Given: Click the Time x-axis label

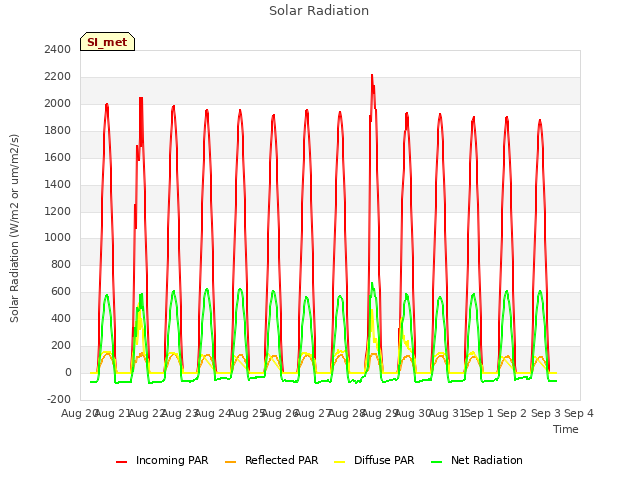Looking at the screenshot, I should [x=566, y=429].
